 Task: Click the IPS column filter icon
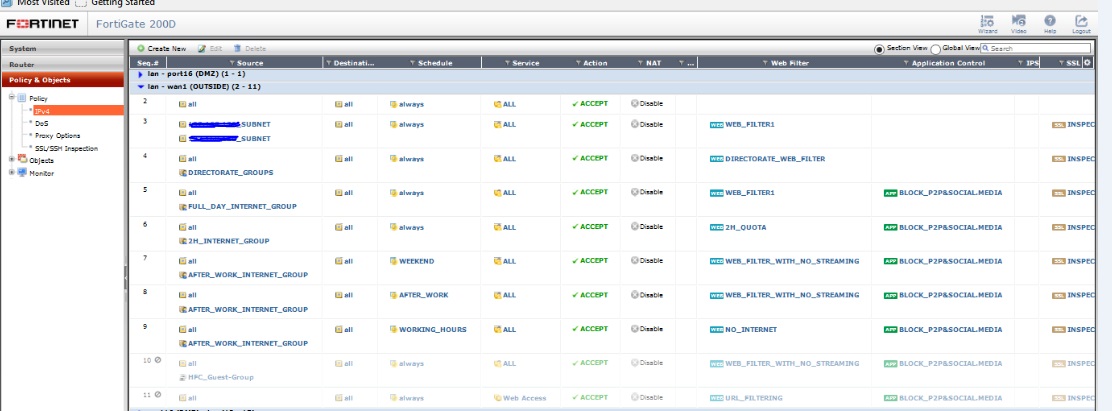[x=1021, y=63]
